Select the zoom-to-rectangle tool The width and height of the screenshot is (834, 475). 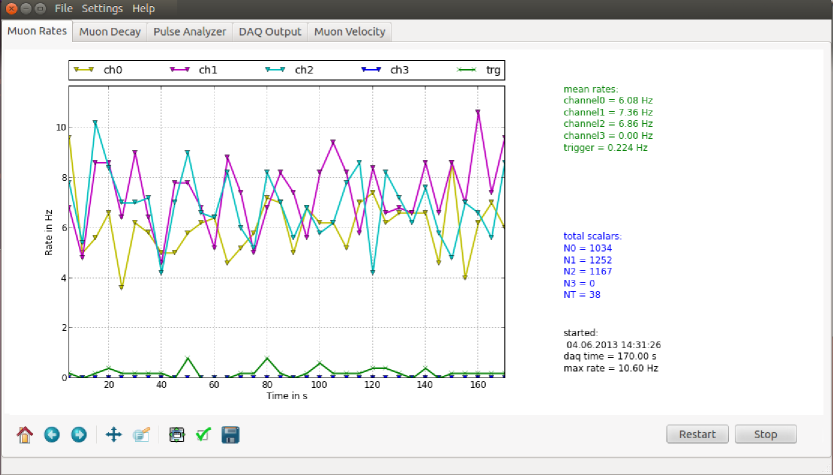tap(141, 435)
